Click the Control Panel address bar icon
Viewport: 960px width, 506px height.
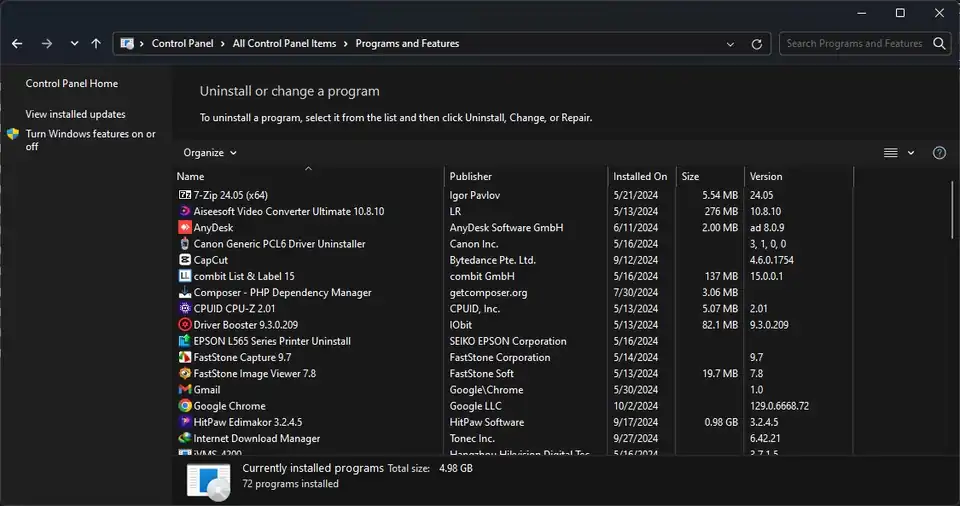(127, 43)
